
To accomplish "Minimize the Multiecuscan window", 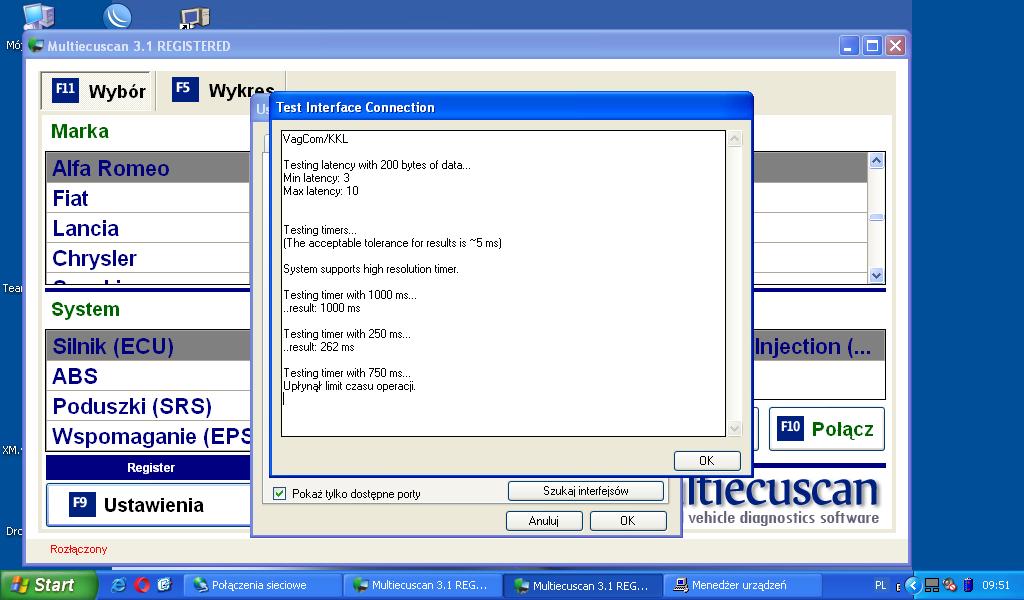I will pos(848,46).
